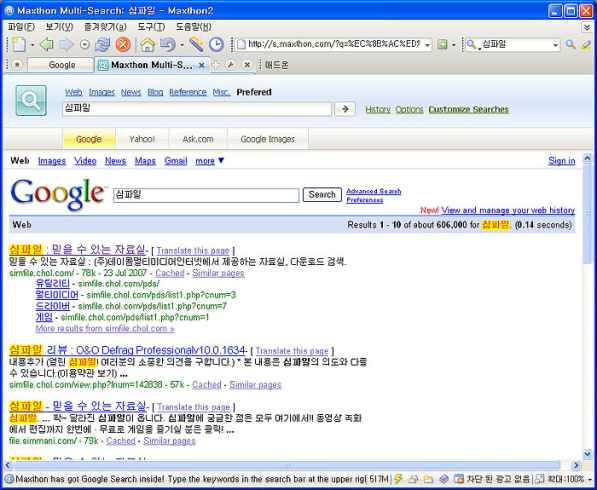The width and height of the screenshot is (597, 490).
Task: Switch to the Google tab
Action: pos(61,65)
